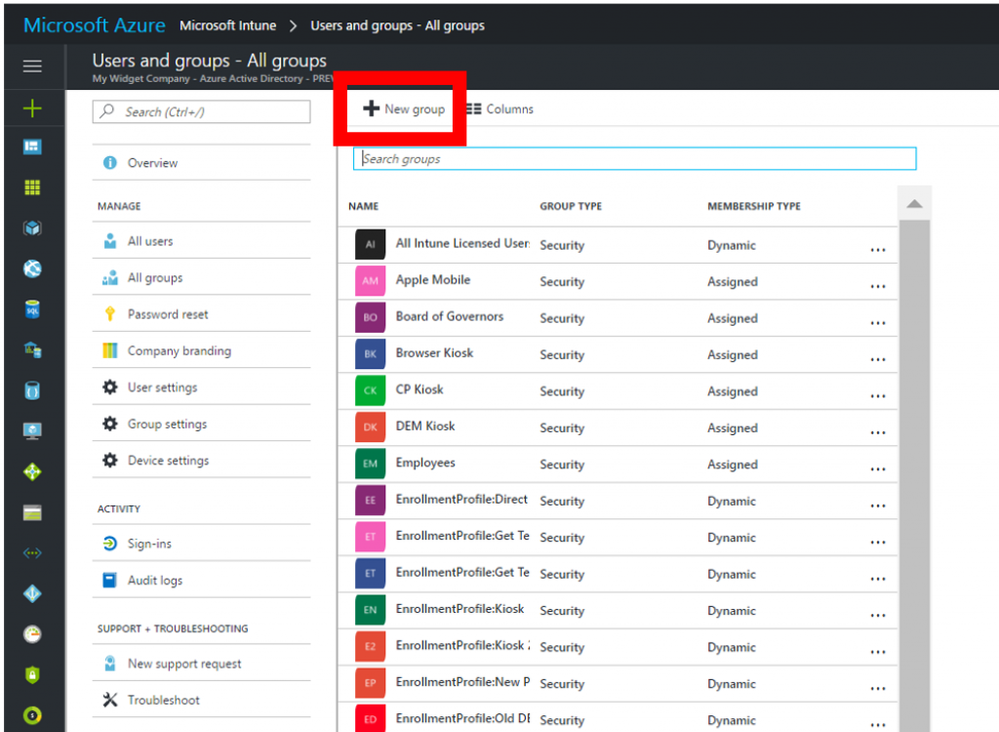
Task: Click the BK avatar for Browser Kiosk
Action: (x=370, y=354)
